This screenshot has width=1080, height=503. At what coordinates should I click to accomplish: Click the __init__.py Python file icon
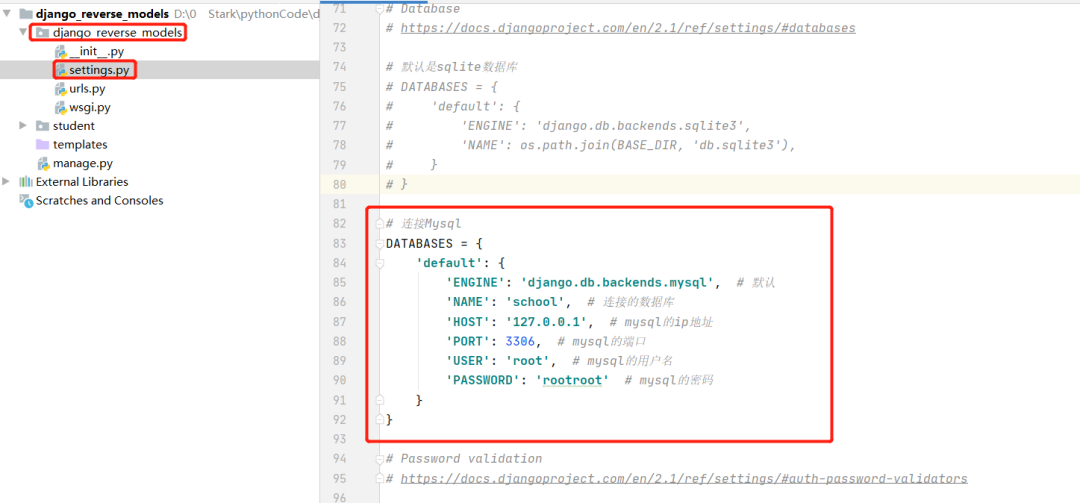pos(61,52)
